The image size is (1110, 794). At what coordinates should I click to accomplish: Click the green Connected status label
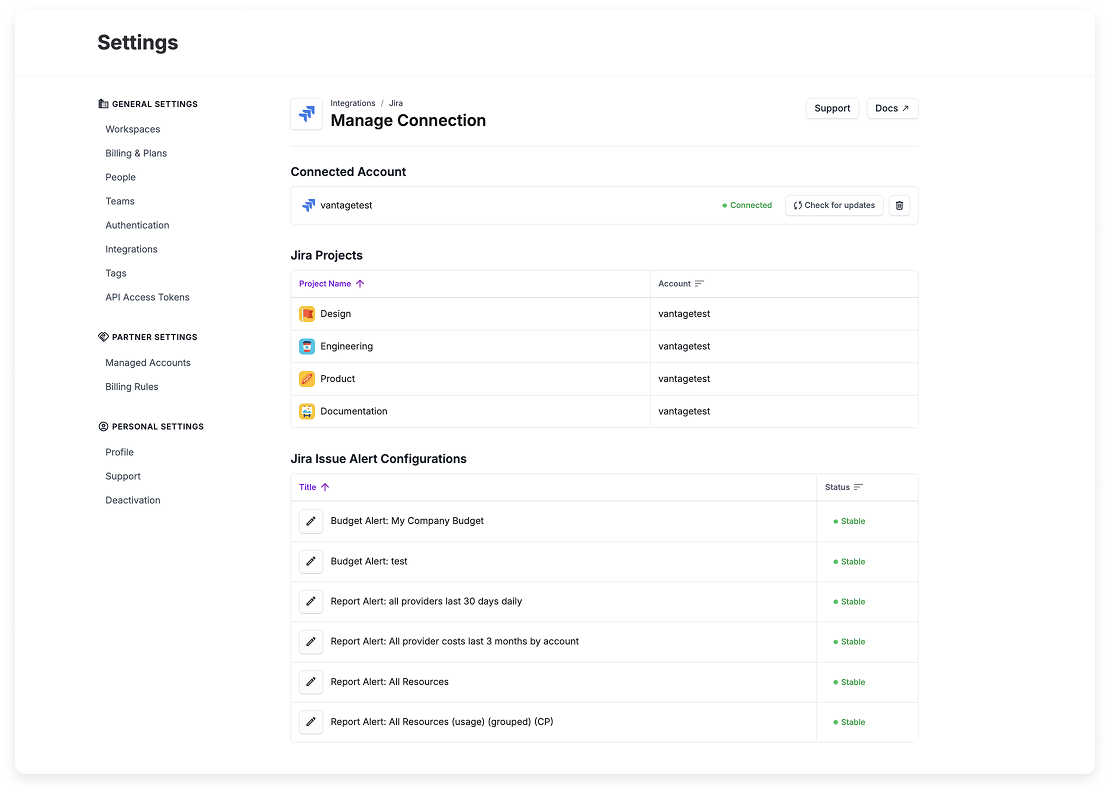[x=747, y=205]
